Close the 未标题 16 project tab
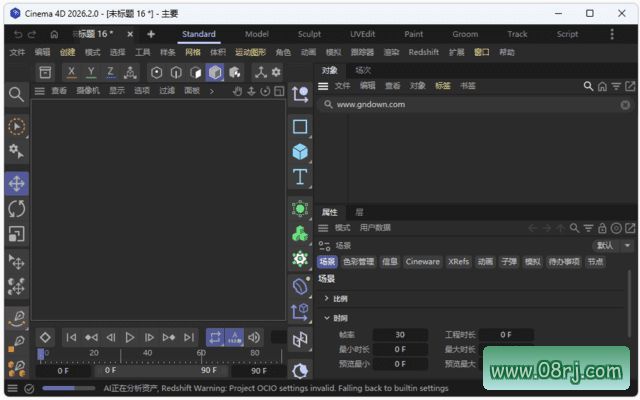Screen dimensions: 640x400 click(x=130, y=34)
